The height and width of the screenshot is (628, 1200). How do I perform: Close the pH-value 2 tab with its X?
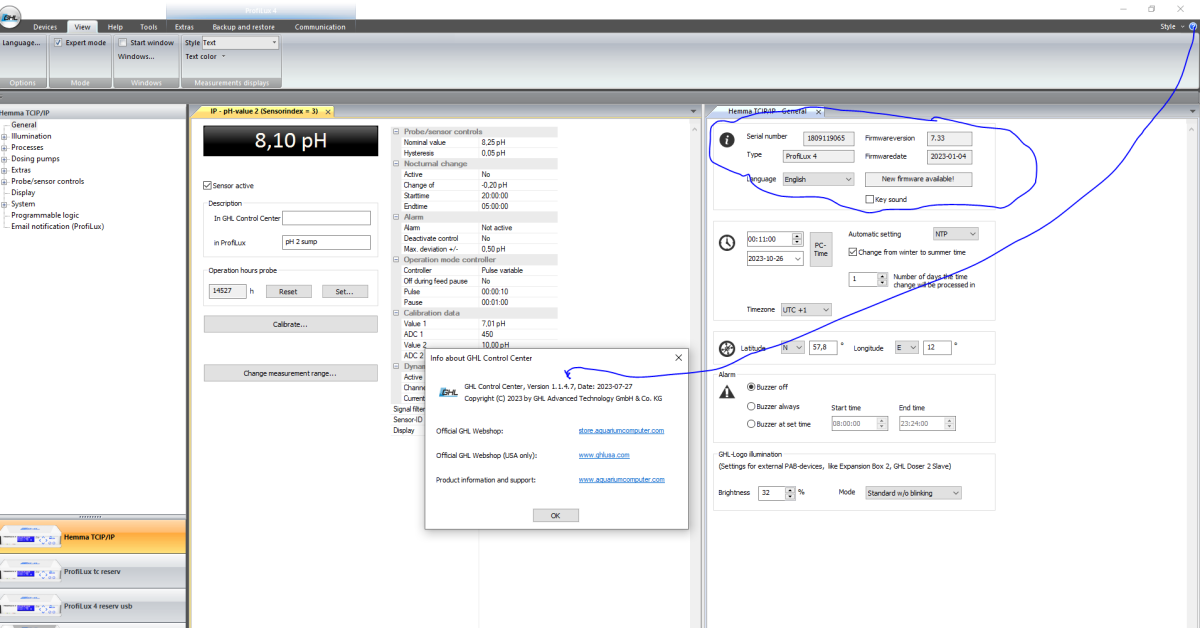tap(327, 111)
